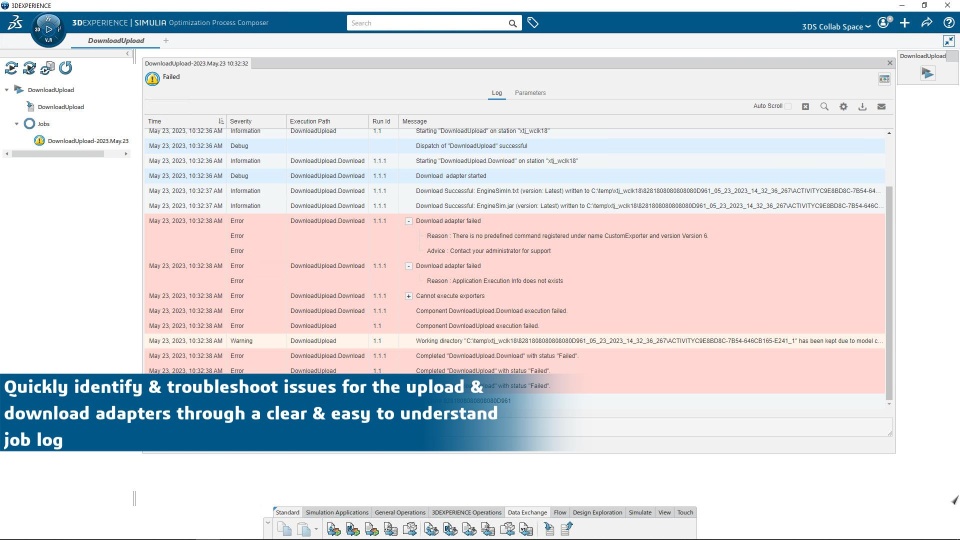Switch to the Parameters tab
The width and height of the screenshot is (960, 540).
(x=530, y=93)
